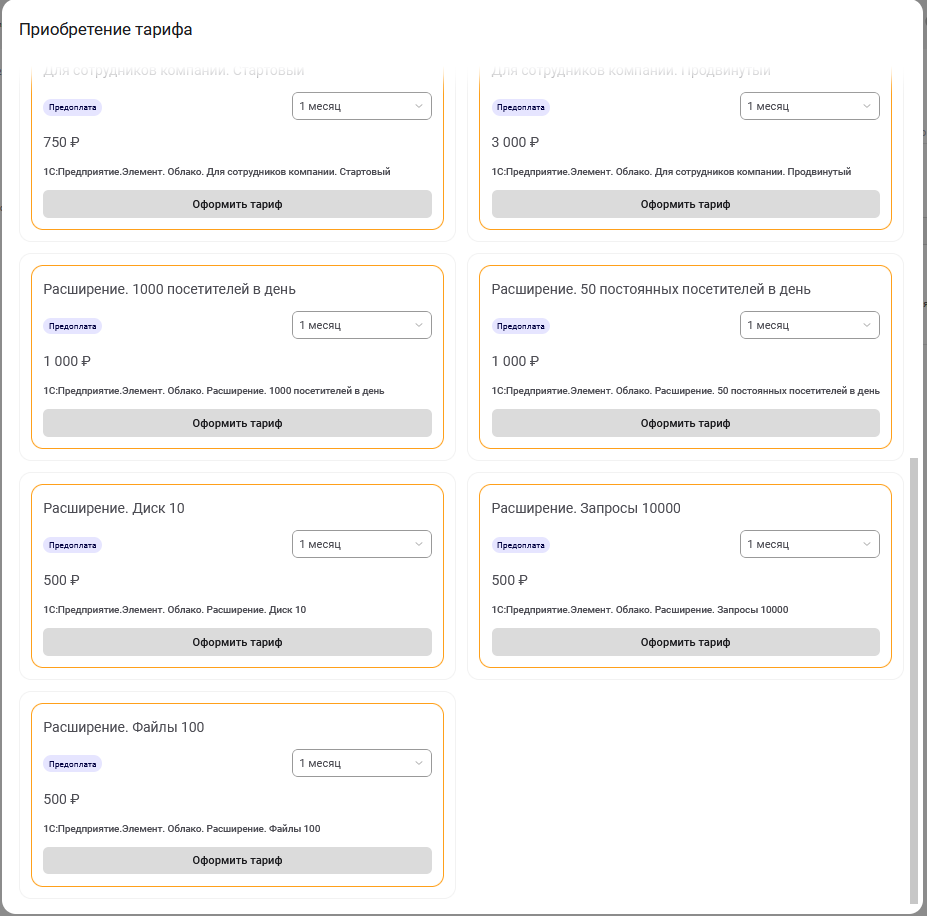Expand period dropdown for 50 постоянных посетителей
The width and height of the screenshot is (927, 916).
coord(810,325)
